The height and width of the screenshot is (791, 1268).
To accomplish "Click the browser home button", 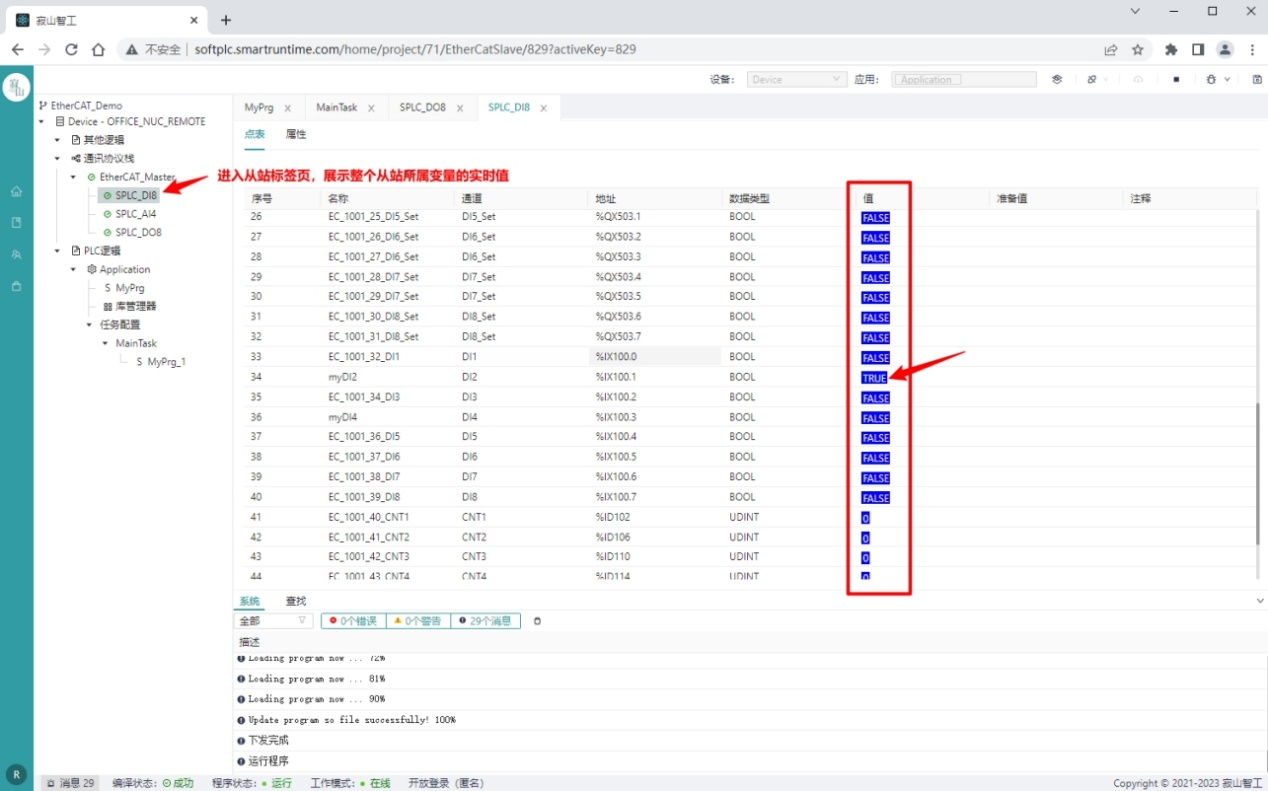I will (98, 49).
